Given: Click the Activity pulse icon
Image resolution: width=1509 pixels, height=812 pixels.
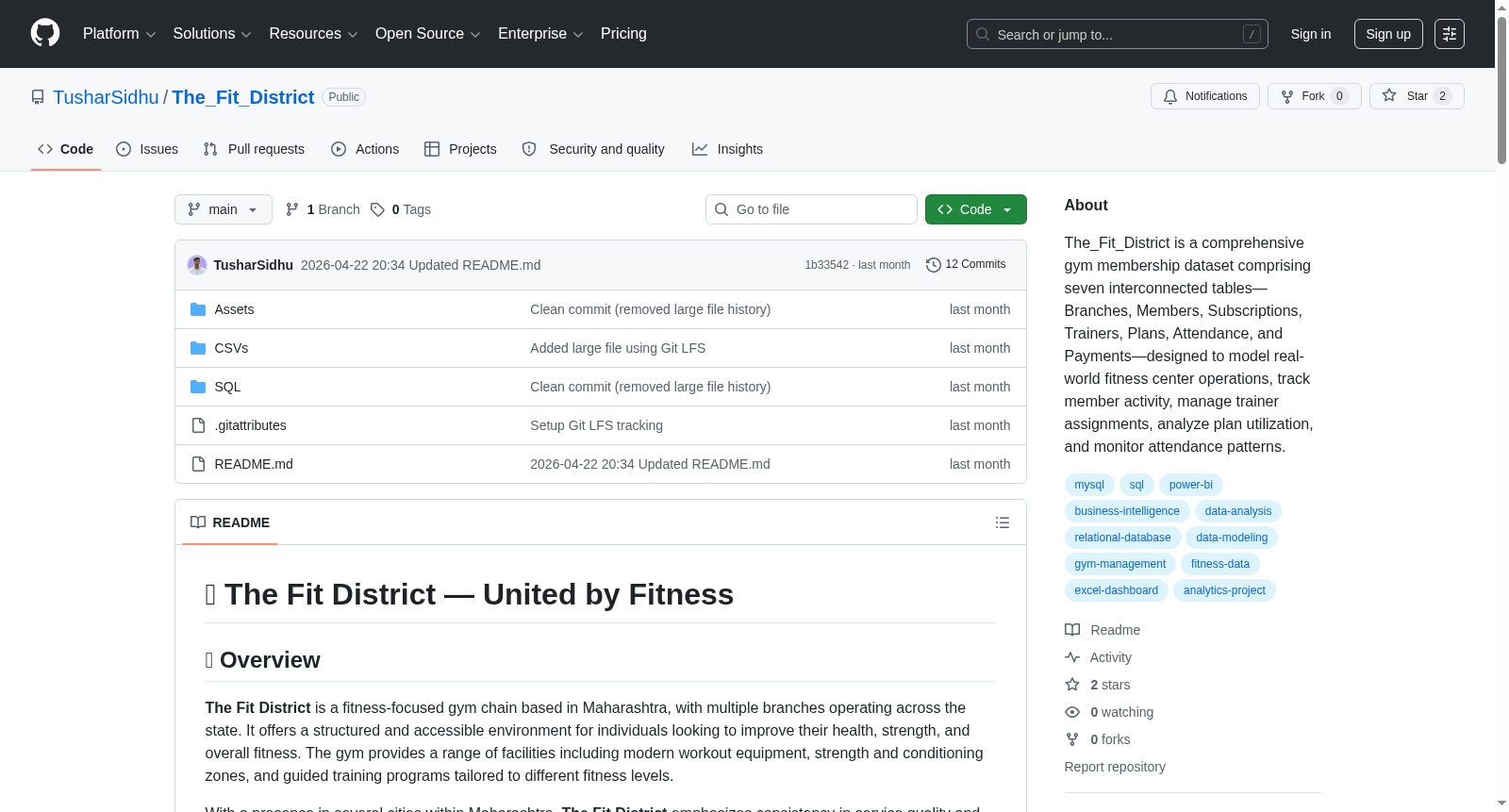Looking at the screenshot, I should tap(1072, 657).
